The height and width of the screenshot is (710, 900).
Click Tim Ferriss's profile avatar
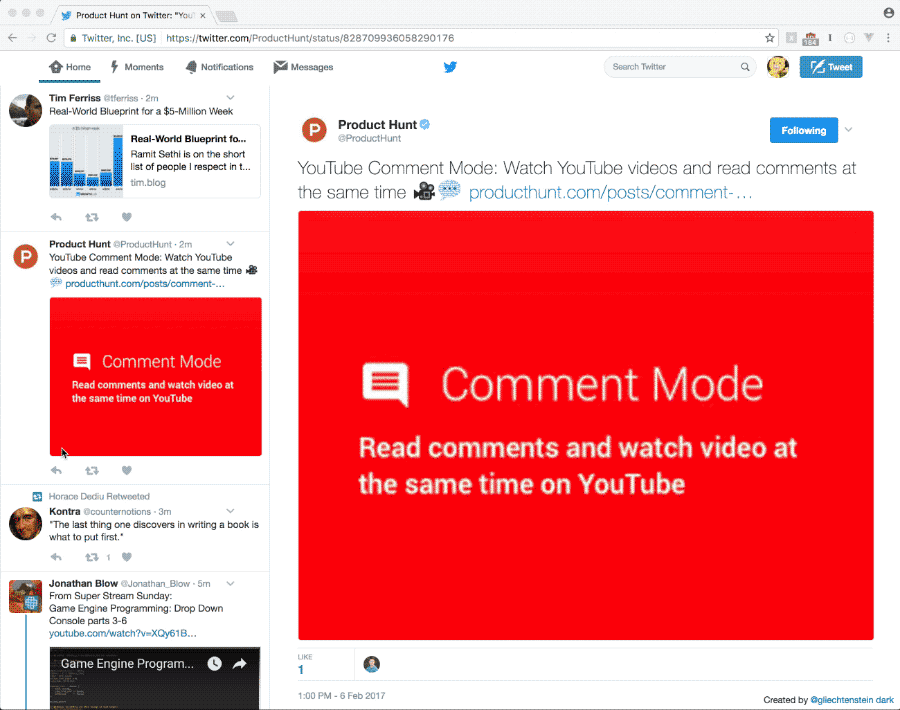tap(26, 110)
